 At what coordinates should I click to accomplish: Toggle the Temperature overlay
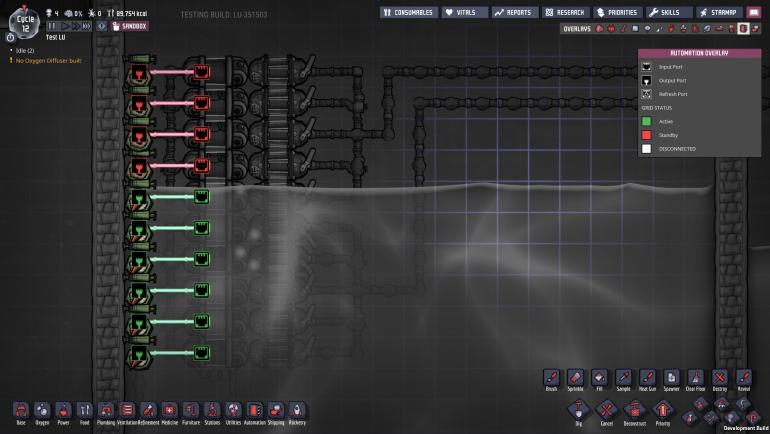[623, 28]
